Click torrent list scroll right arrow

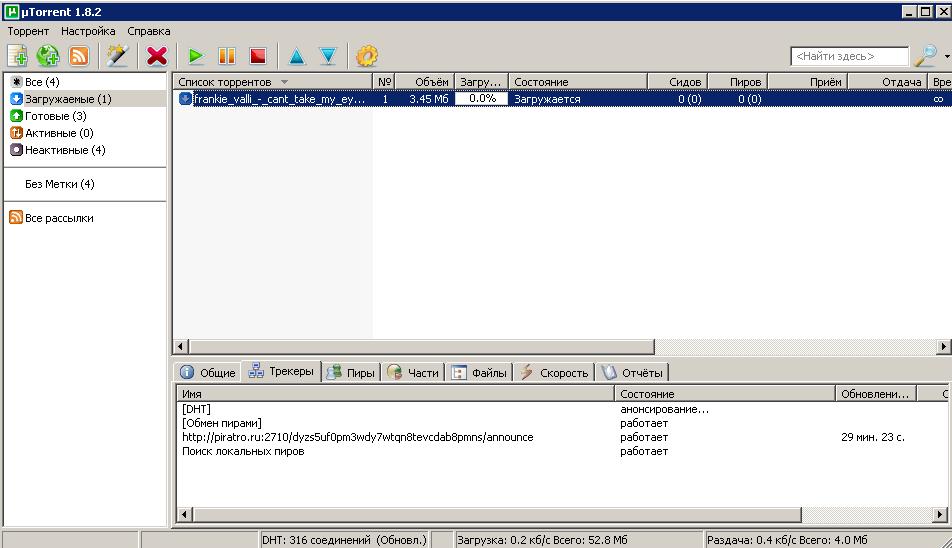tap(943, 347)
